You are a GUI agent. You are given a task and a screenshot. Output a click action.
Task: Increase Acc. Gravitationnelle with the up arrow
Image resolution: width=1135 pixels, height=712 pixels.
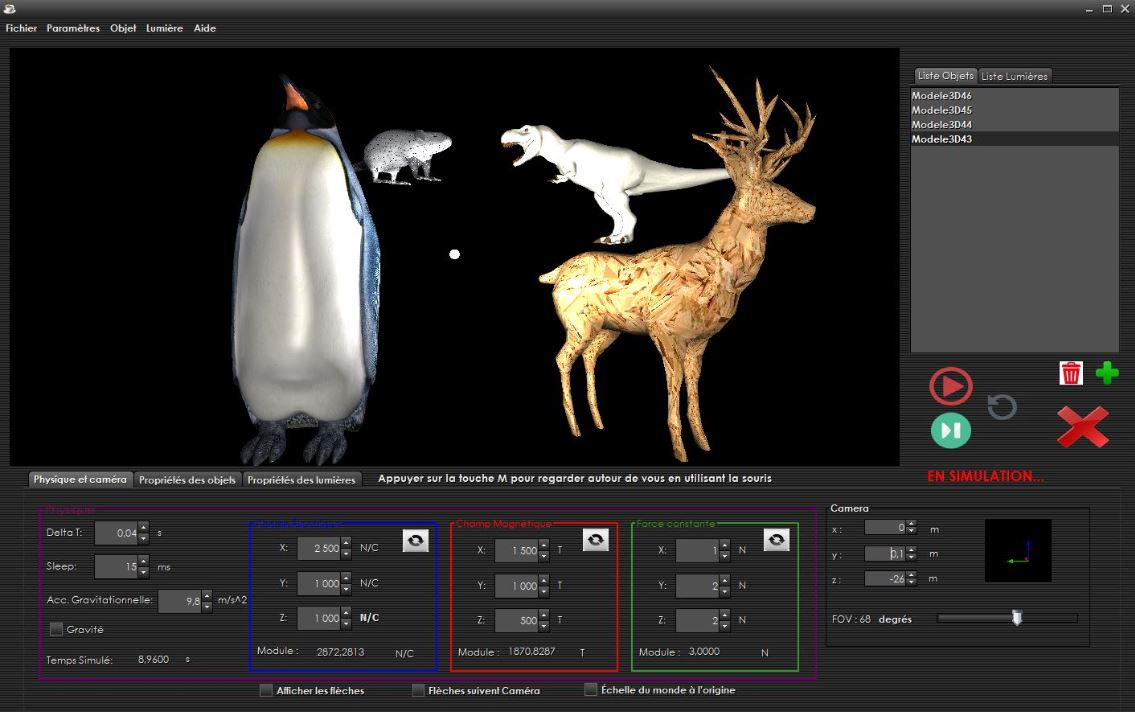tap(207, 596)
